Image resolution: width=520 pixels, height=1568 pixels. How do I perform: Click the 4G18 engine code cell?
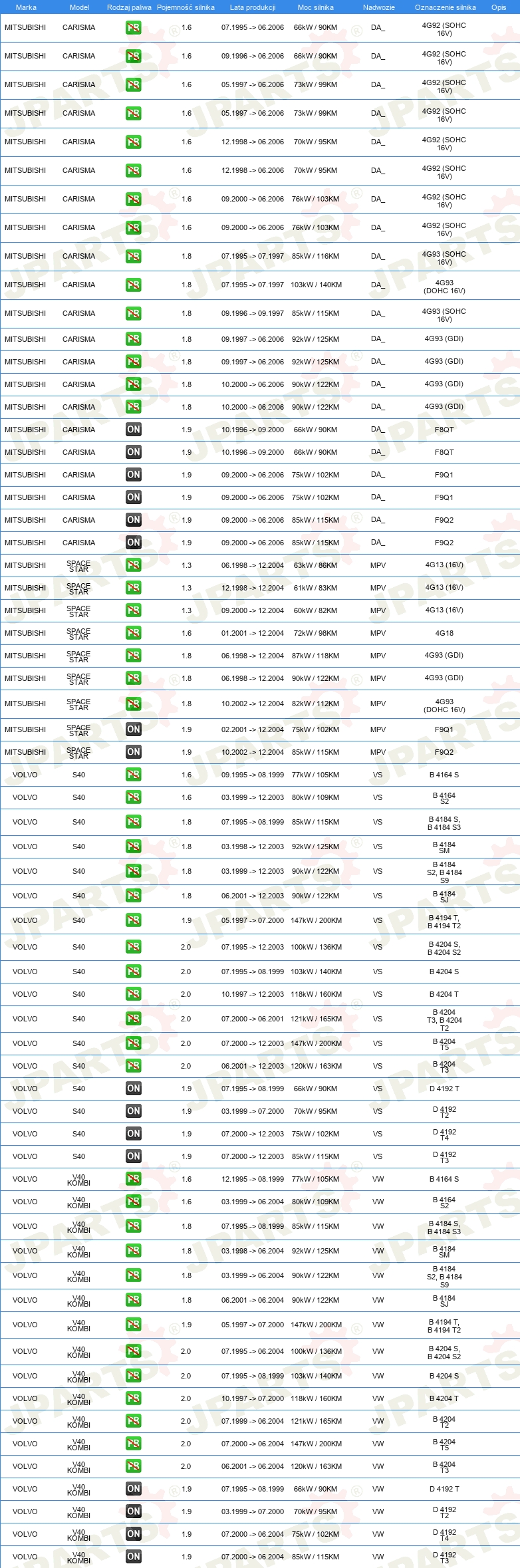[444, 634]
